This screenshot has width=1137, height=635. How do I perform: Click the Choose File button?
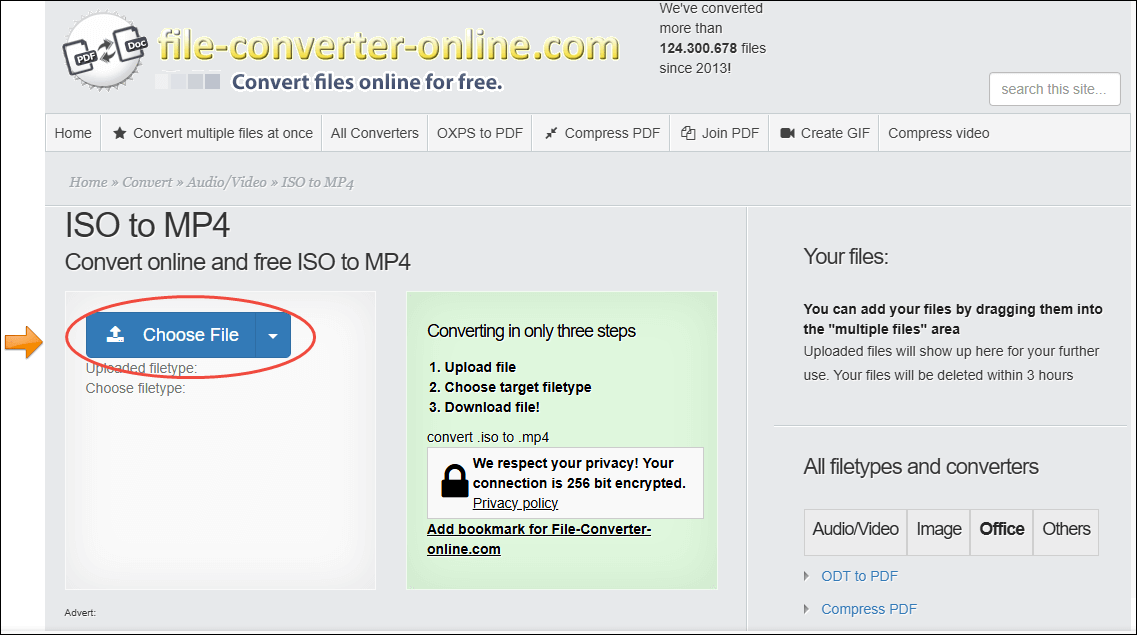click(x=171, y=335)
